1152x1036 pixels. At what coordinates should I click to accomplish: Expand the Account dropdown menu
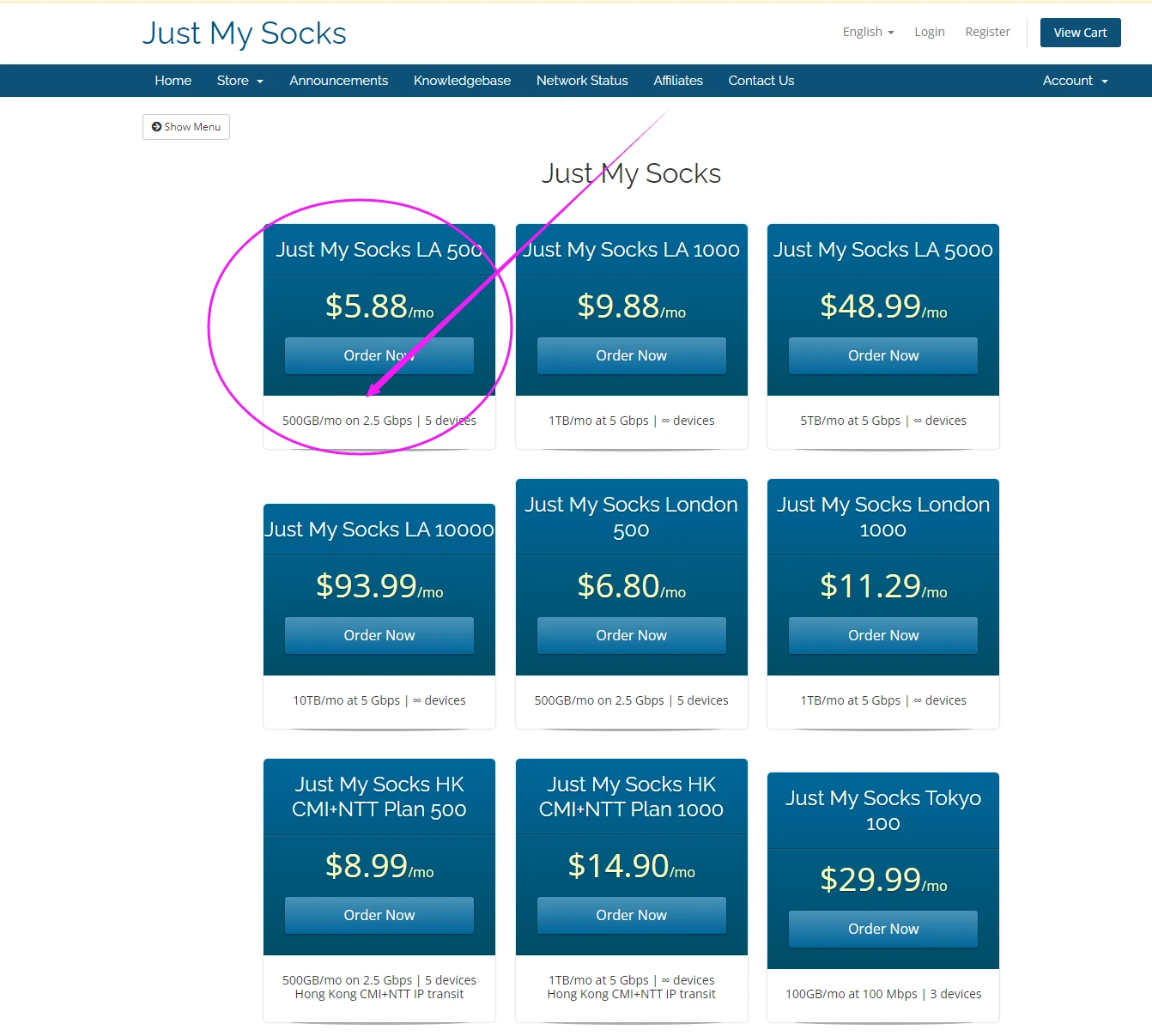coord(1075,81)
